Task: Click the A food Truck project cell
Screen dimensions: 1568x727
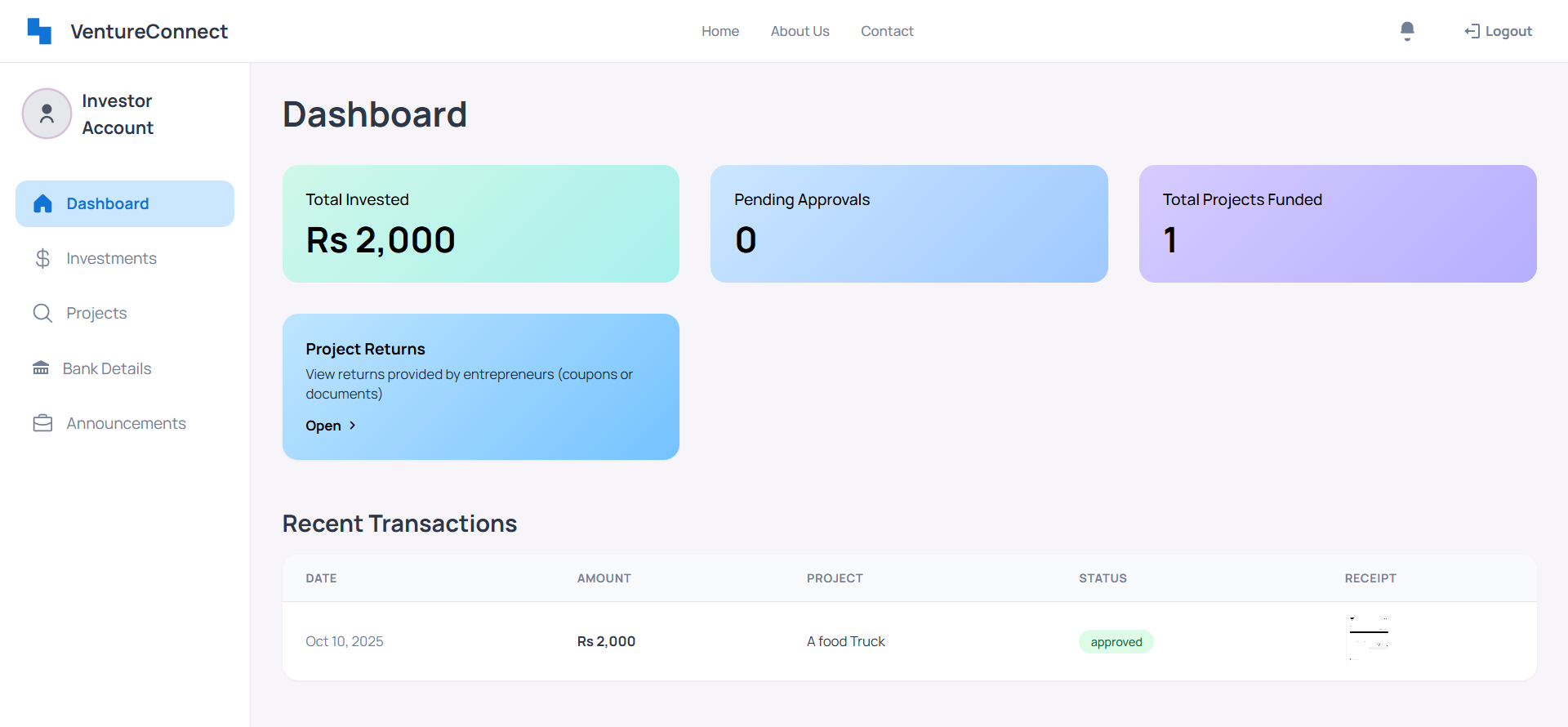Action: pos(846,641)
